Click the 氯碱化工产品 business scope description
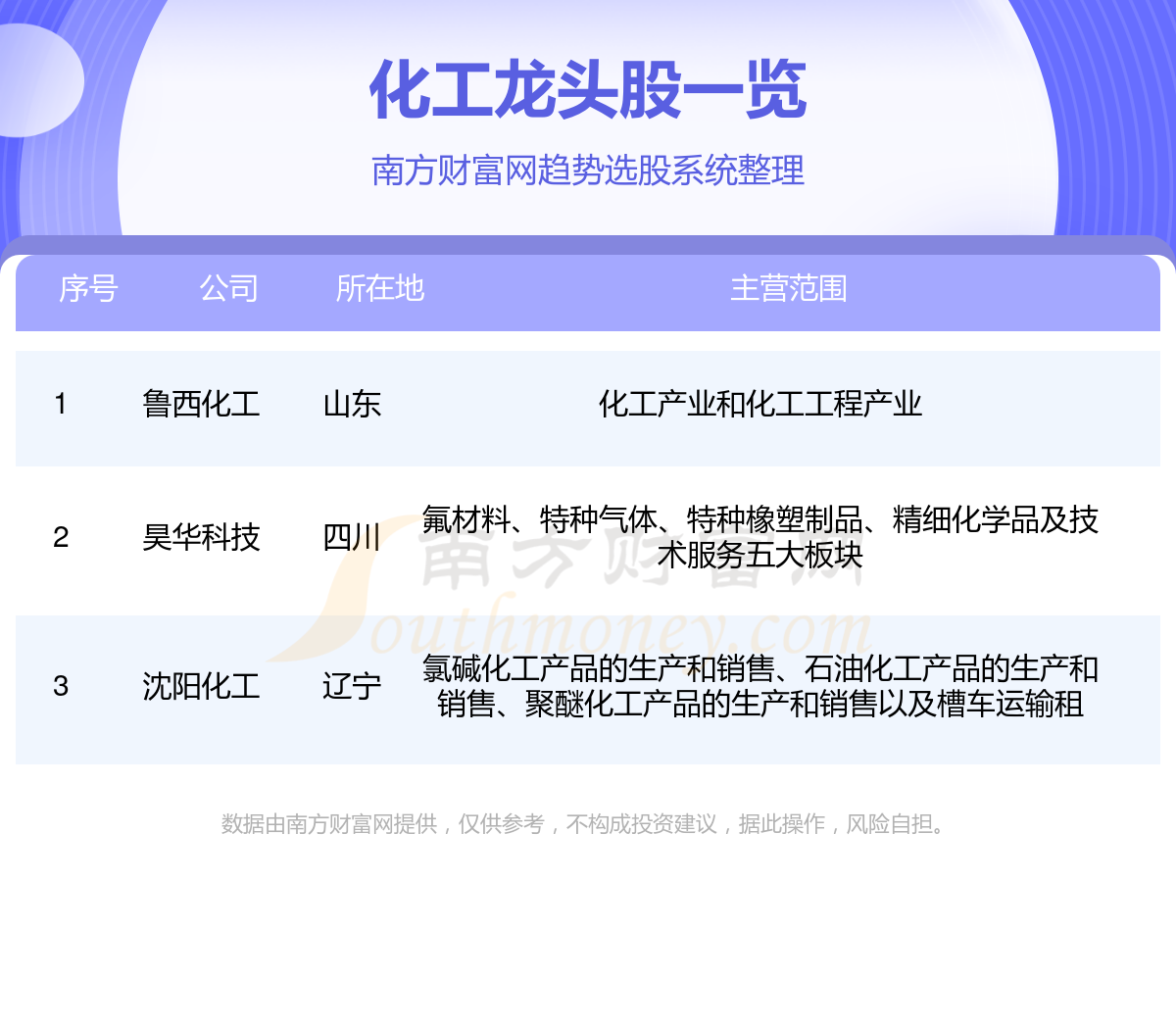This screenshot has width=1176, height=1029. point(760,686)
